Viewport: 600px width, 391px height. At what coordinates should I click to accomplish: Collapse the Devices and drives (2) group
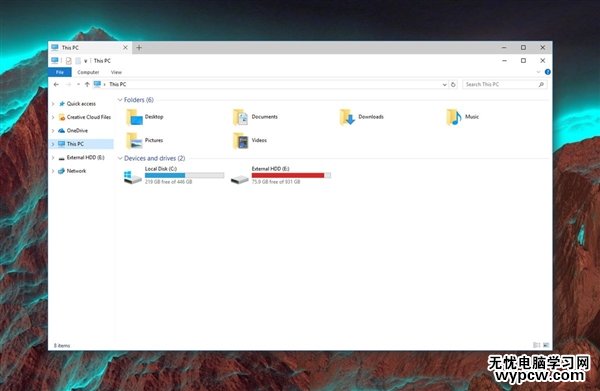[x=120, y=158]
